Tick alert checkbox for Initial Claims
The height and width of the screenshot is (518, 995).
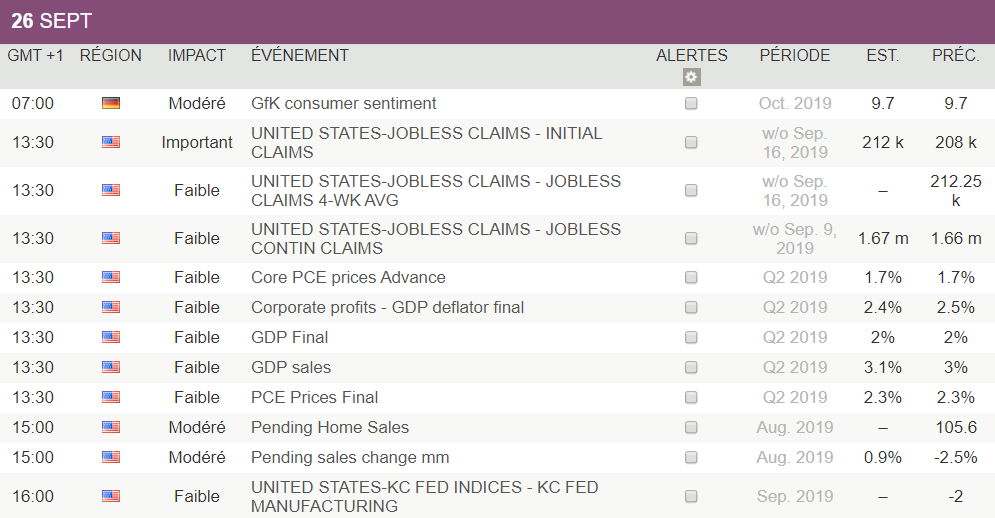[x=691, y=143]
